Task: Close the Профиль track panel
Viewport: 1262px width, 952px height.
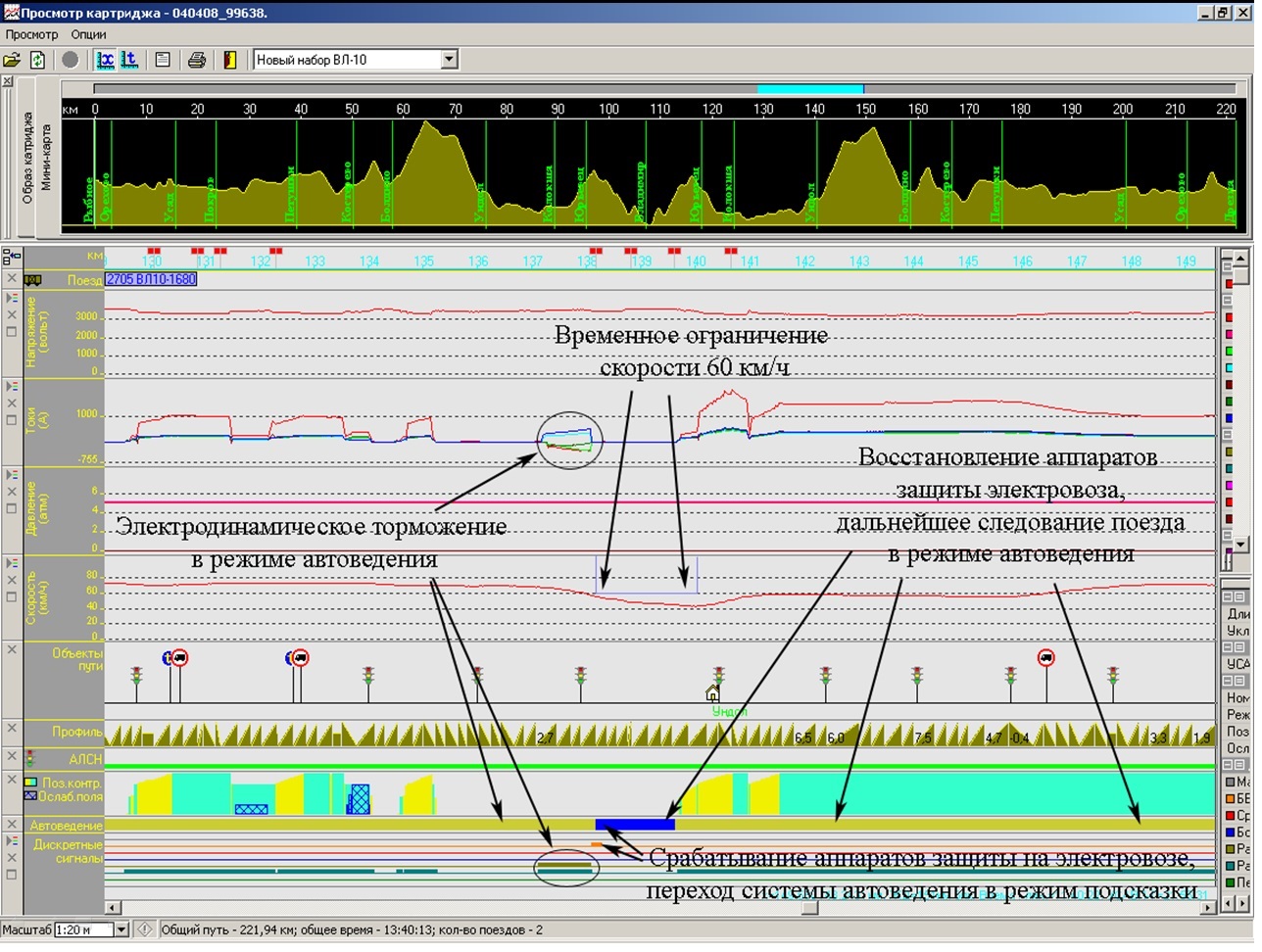Action: point(12,729)
